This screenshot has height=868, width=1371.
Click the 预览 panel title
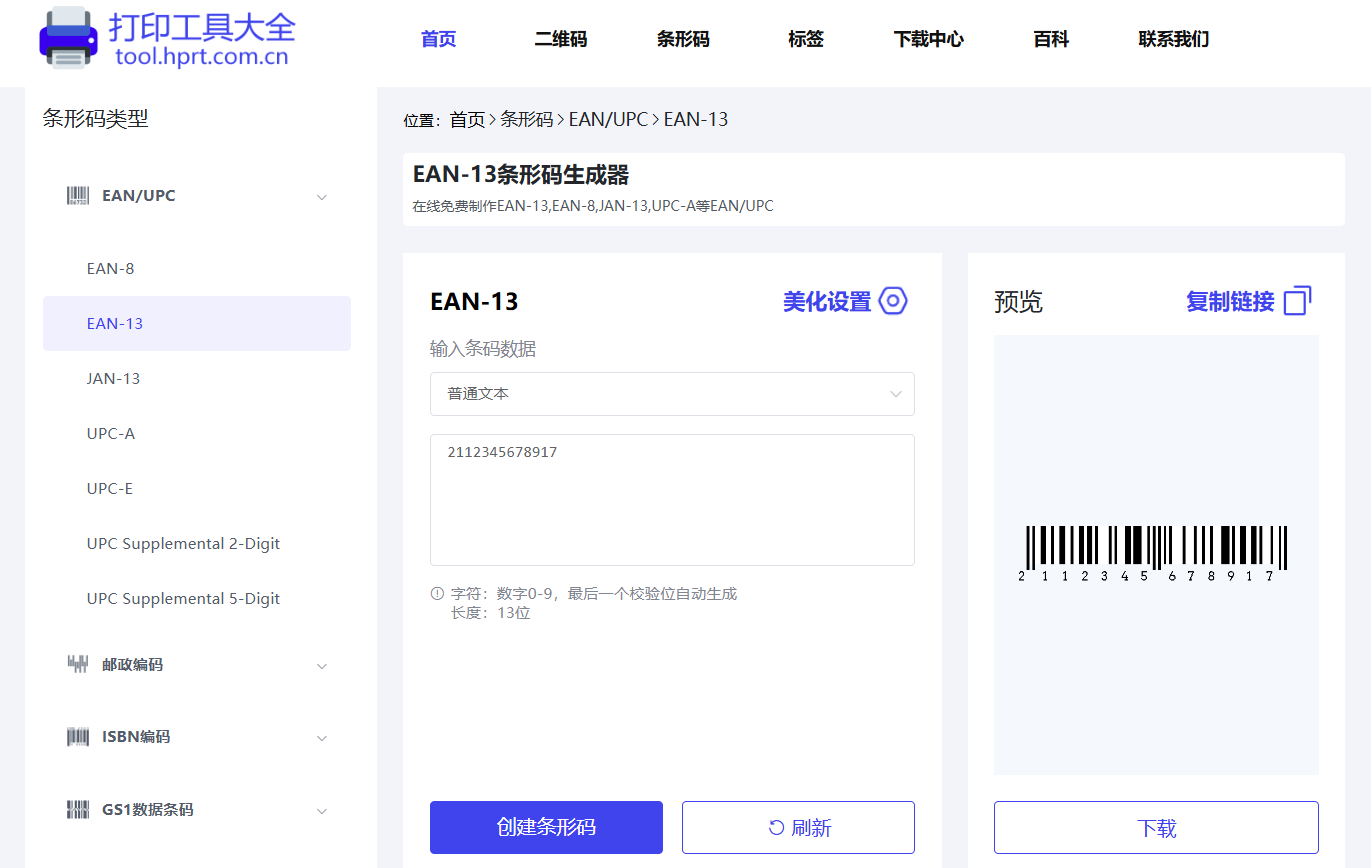tap(1018, 302)
